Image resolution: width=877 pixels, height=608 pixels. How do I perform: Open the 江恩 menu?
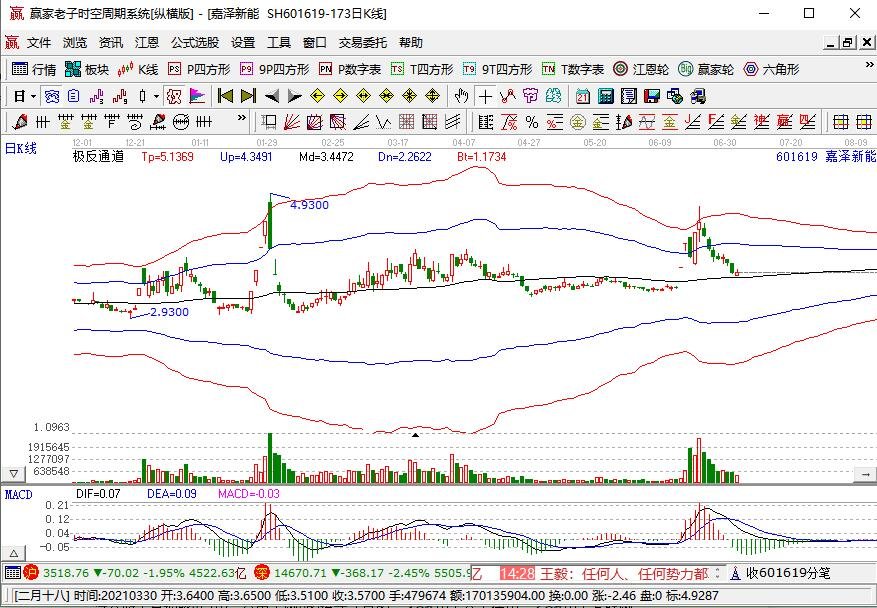coord(147,43)
